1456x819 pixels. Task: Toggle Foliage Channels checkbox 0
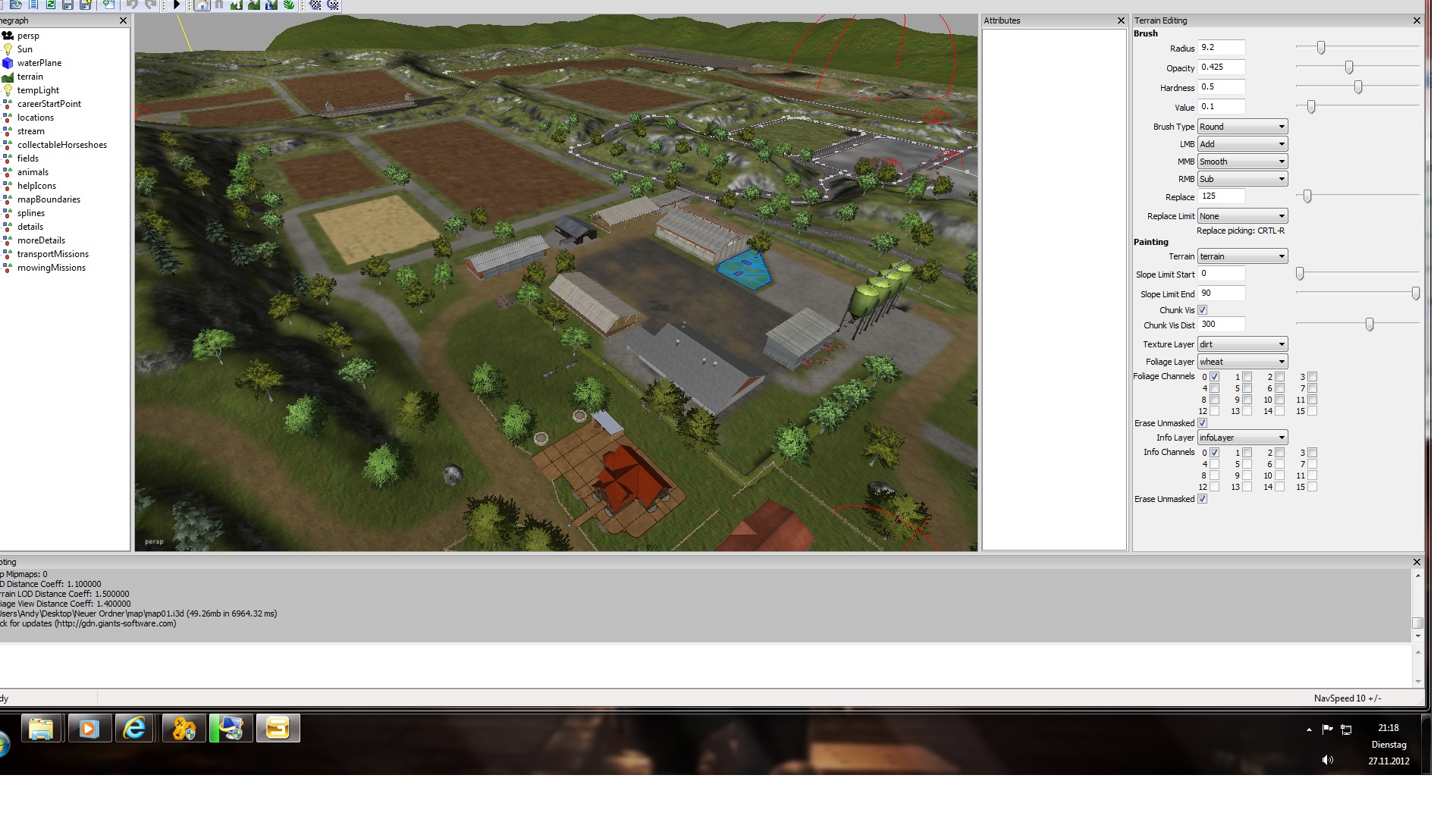[1214, 377]
